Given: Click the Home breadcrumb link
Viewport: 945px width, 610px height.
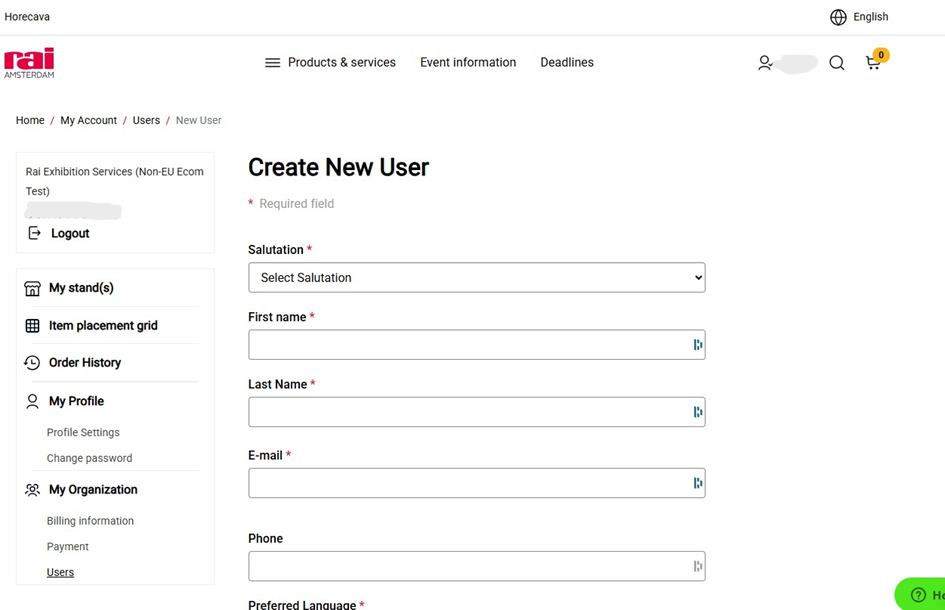Looking at the screenshot, I should (30, 121).
